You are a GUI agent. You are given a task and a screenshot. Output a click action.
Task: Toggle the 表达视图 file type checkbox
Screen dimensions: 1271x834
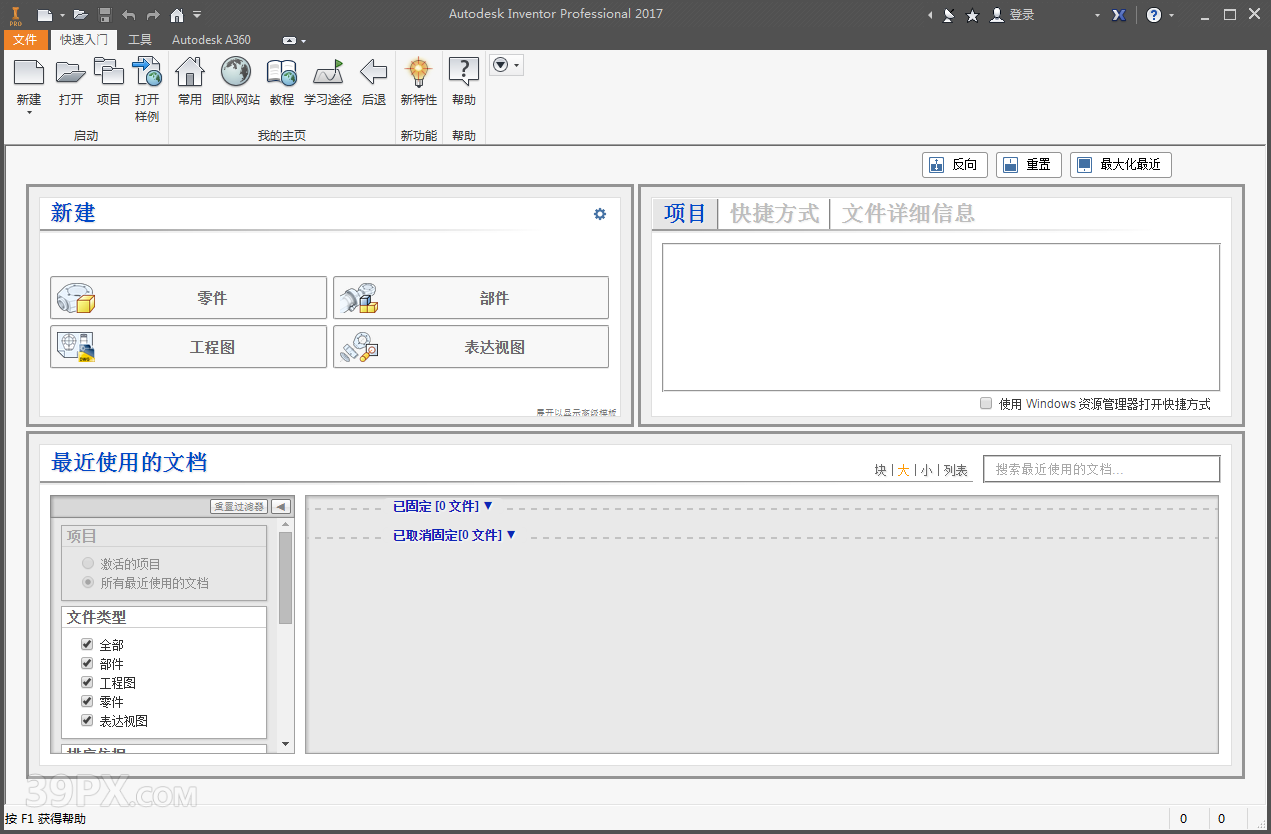(87, 721)
